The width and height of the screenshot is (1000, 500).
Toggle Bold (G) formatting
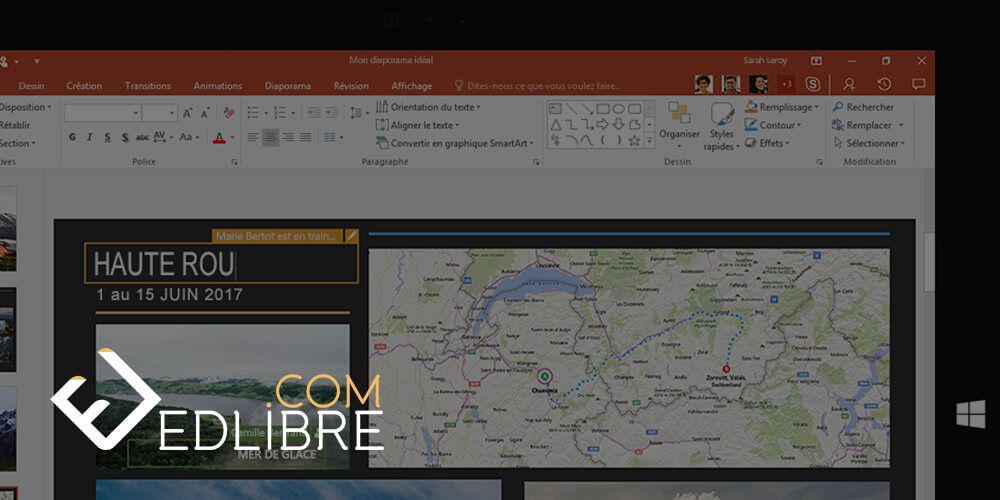tap(72, 137)
